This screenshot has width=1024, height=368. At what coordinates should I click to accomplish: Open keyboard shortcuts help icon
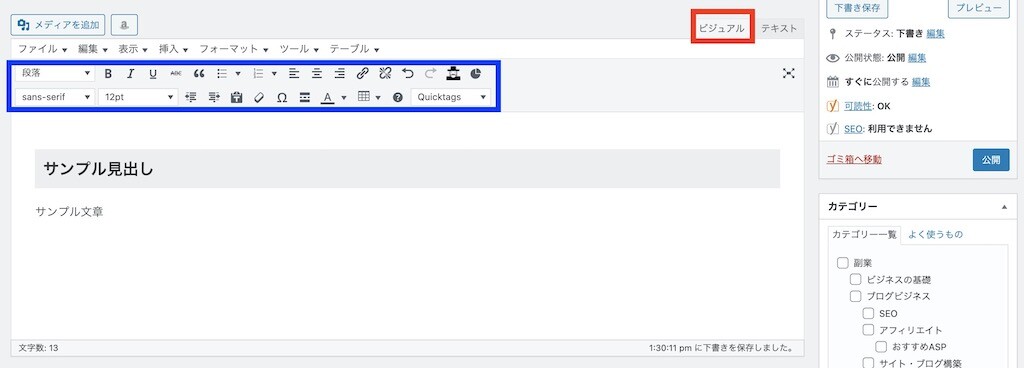[398, 97]
